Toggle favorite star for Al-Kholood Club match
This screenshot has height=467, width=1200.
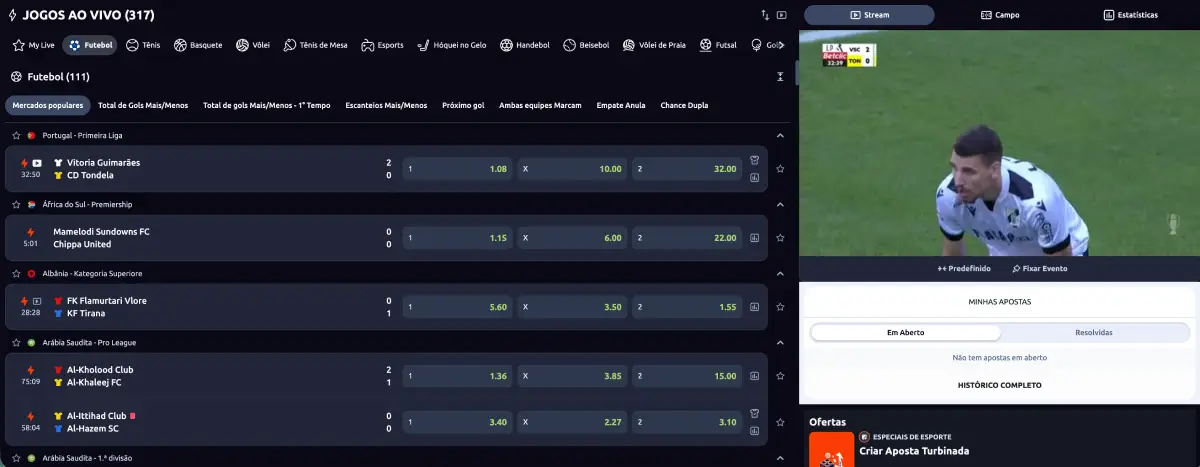tap(780, 376)
